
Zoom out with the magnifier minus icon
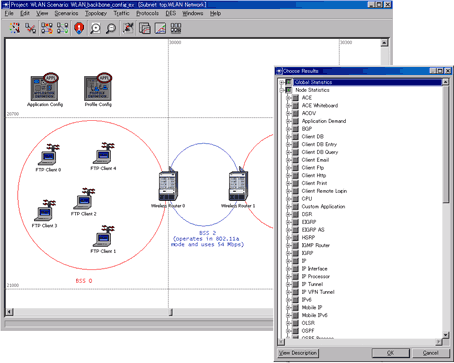coord(111,28)
